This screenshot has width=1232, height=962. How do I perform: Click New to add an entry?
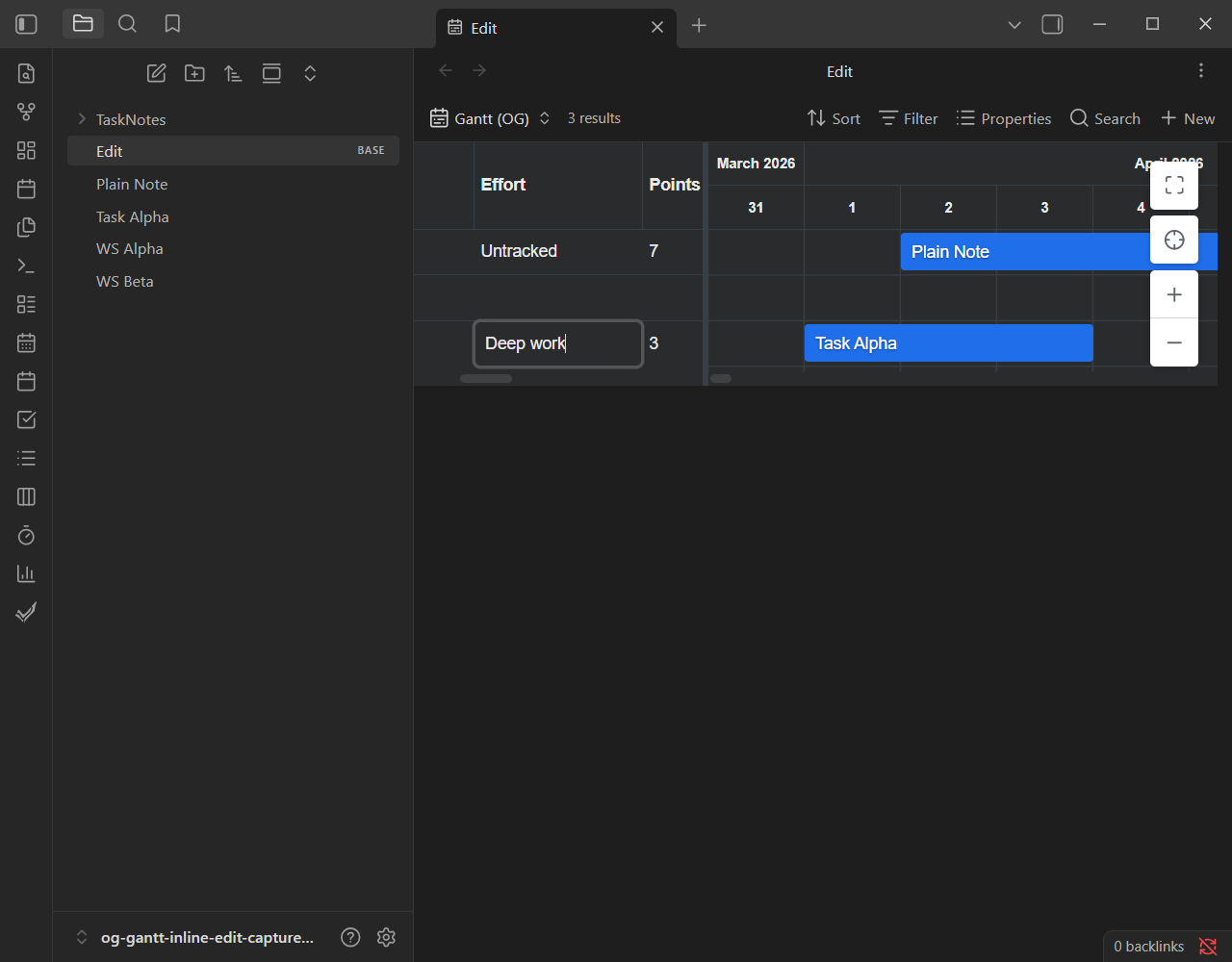(1188, 118)
